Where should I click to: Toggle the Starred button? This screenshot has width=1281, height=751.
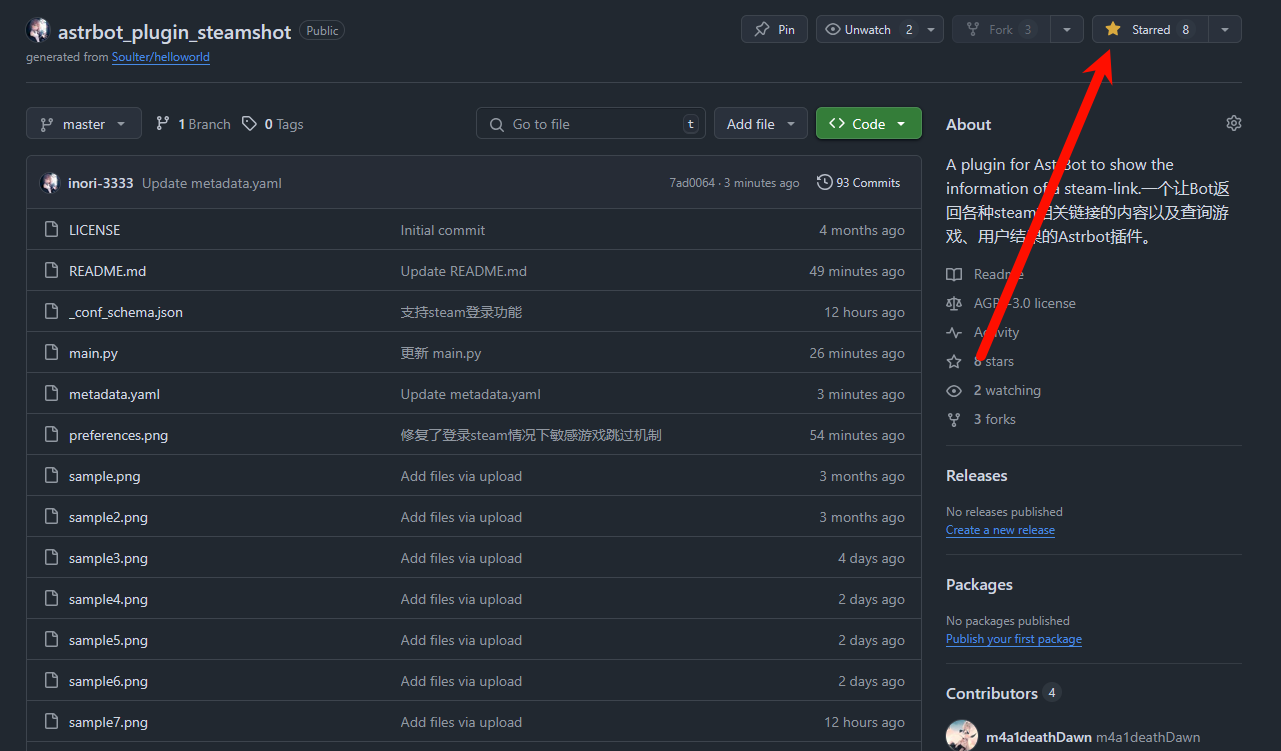pyautogui.click(x=1149, y=29)
